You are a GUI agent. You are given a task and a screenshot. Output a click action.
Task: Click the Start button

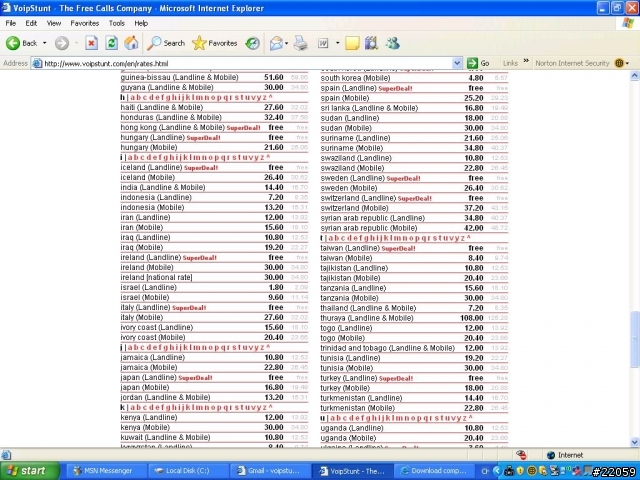[29, 471]
